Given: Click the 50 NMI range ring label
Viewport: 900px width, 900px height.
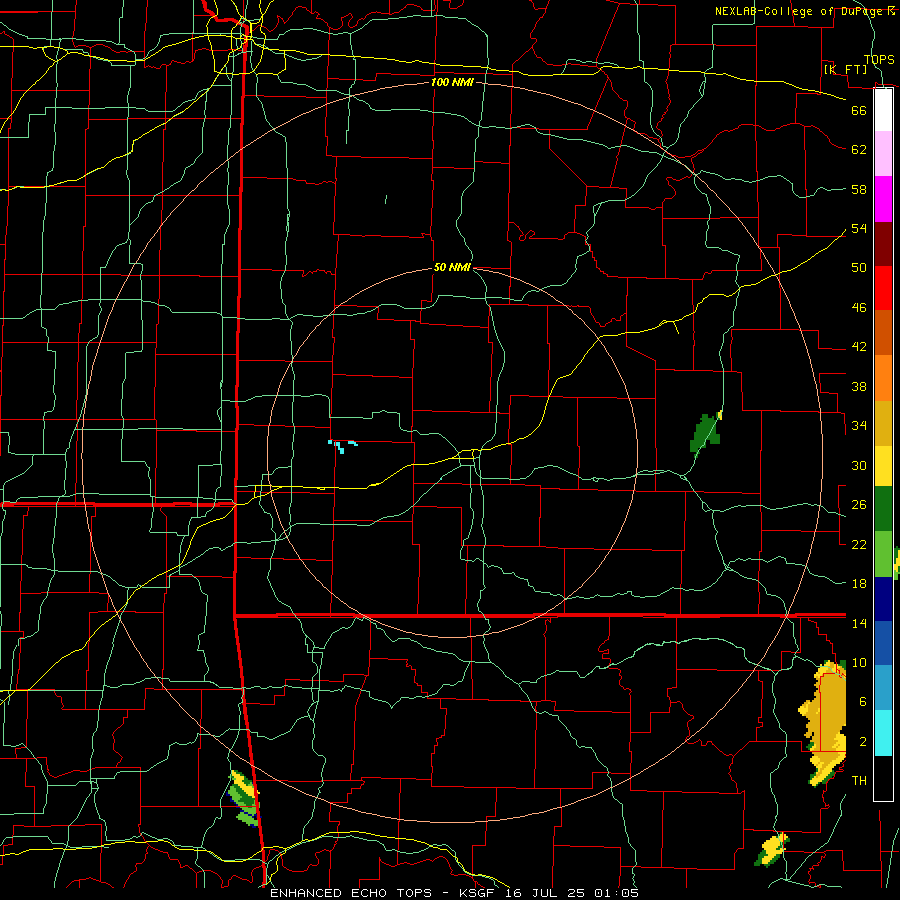Looking at the screenshot, I should click(x=452, y=267).
